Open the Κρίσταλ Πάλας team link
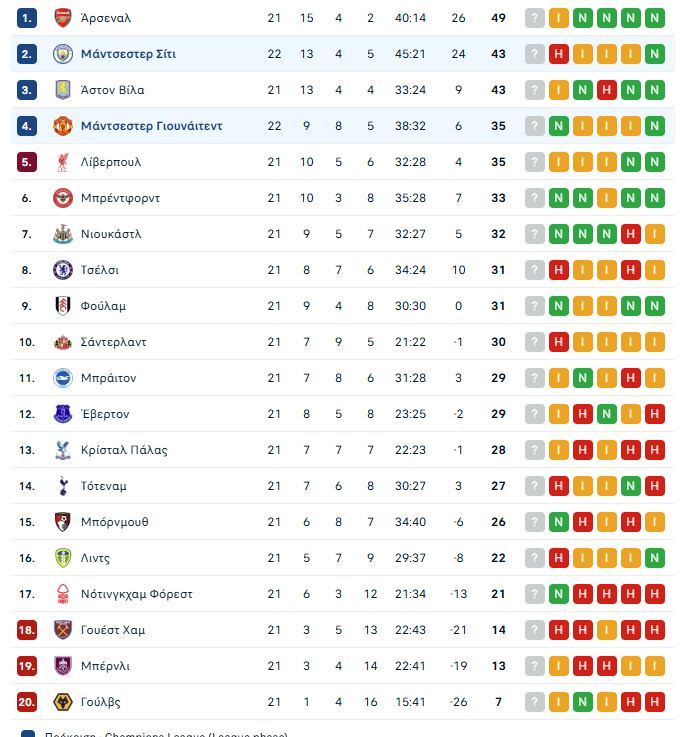Screen dimensions: 687x737 pyautogui.click(x=125, y=450)
